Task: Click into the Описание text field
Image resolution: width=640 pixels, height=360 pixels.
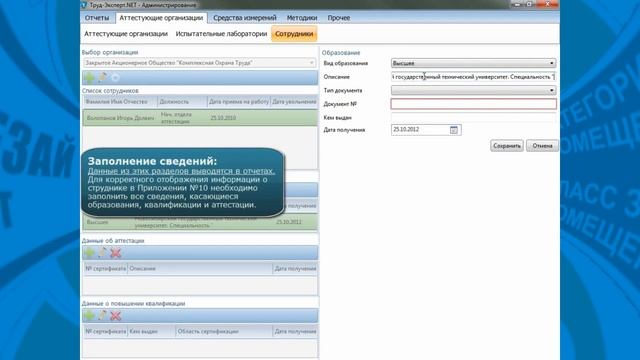Action: pyautogui.click(x=473, y=77)
